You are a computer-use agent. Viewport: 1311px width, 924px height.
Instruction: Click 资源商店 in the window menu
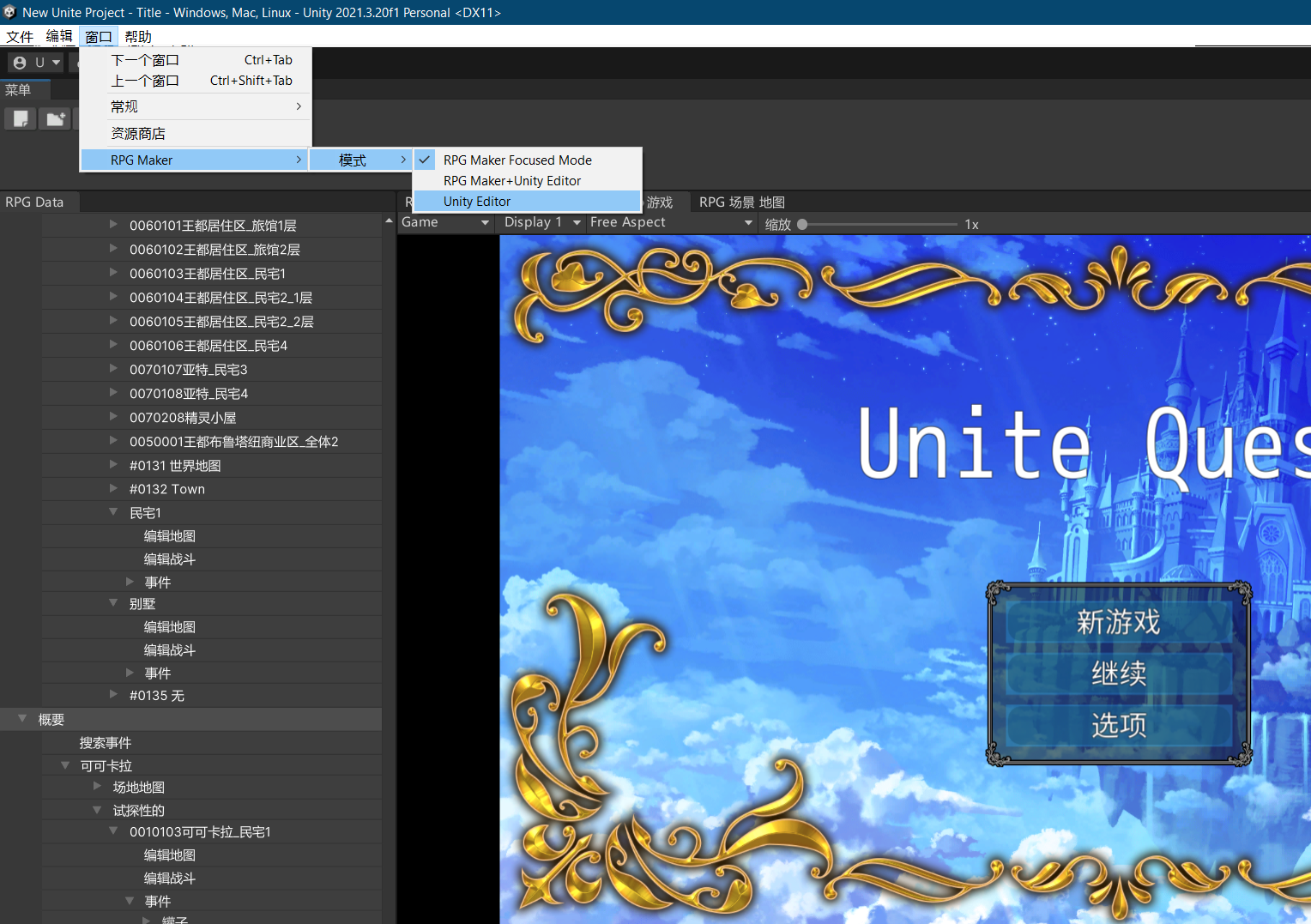tap(138, 134)
